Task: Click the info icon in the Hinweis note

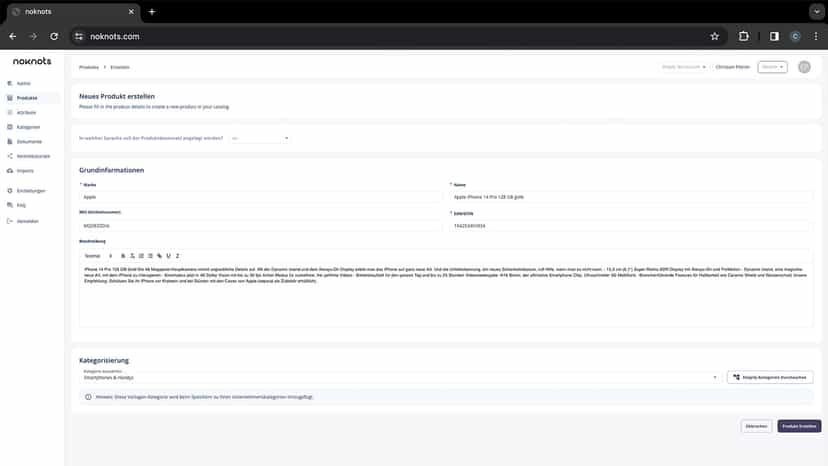Action: click(88, 397)
